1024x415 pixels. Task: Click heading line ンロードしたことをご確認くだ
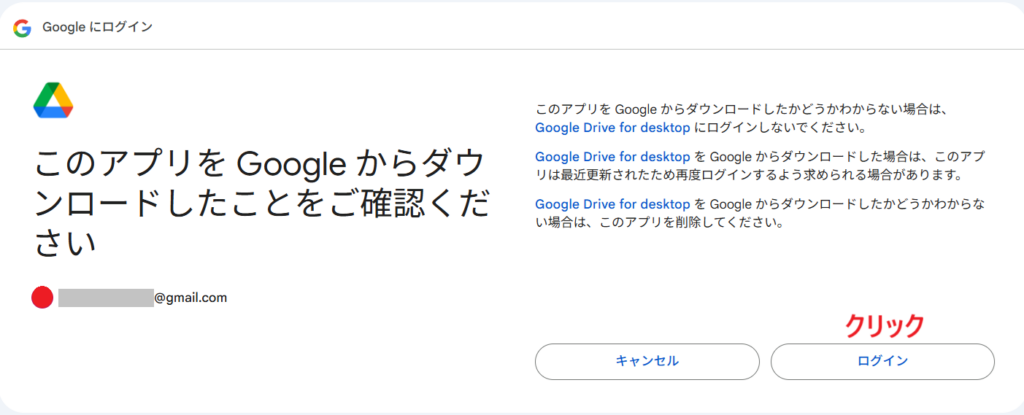(261, 203)
